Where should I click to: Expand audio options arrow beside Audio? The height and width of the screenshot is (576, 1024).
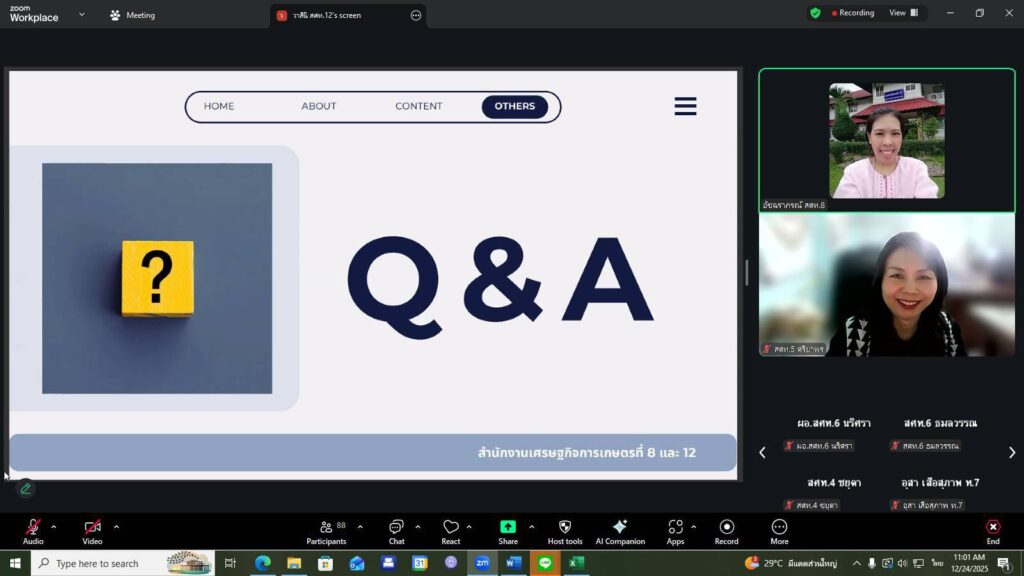(x=54, y=526)
